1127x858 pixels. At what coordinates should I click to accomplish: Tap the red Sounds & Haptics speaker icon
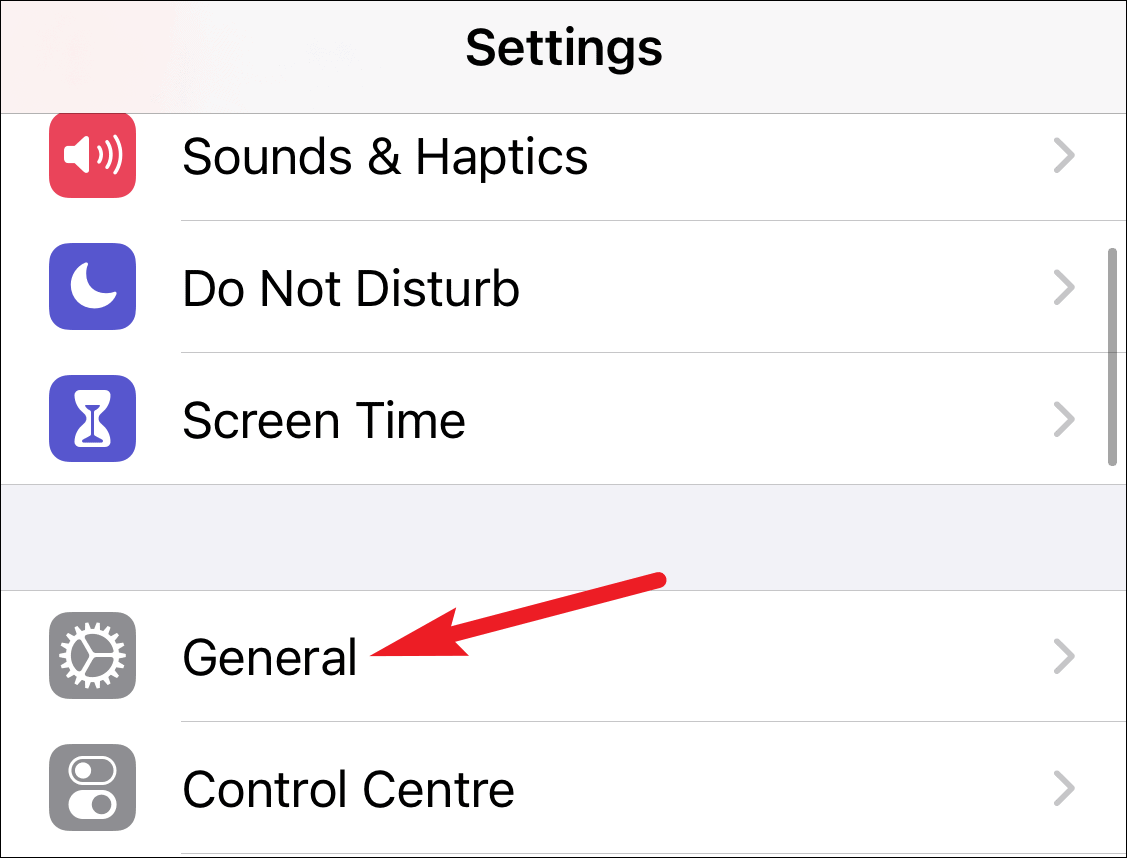point(92,155)
